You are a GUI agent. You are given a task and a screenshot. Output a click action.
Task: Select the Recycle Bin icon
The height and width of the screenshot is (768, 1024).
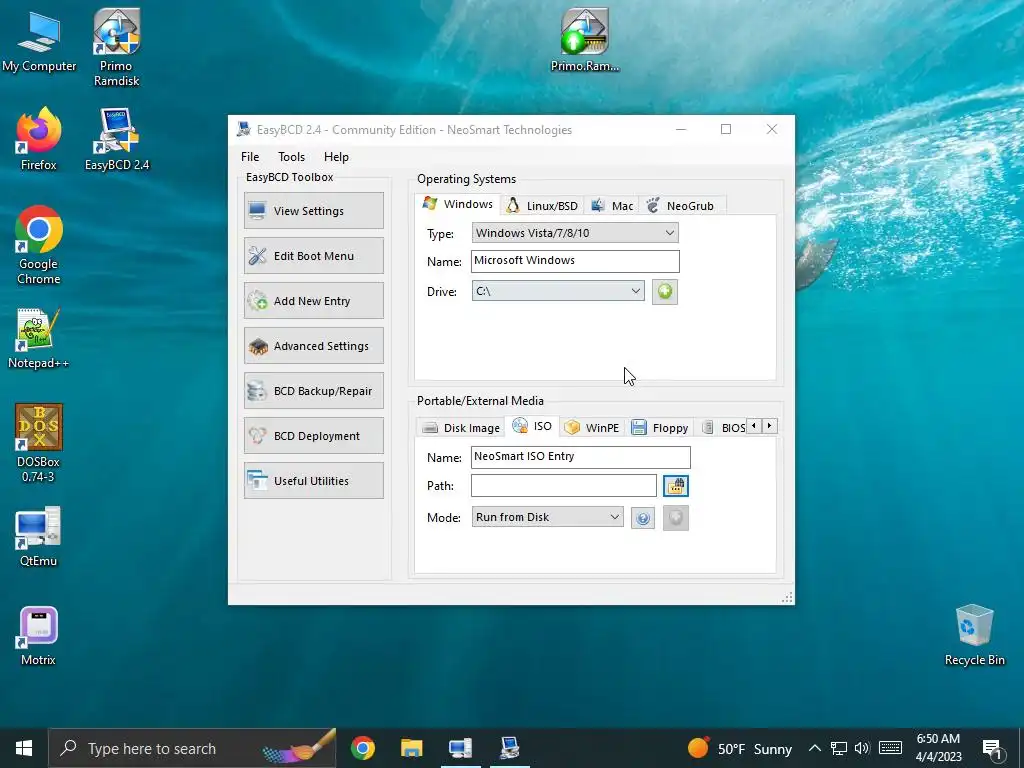pyautogui.click(x=974, y=635)
